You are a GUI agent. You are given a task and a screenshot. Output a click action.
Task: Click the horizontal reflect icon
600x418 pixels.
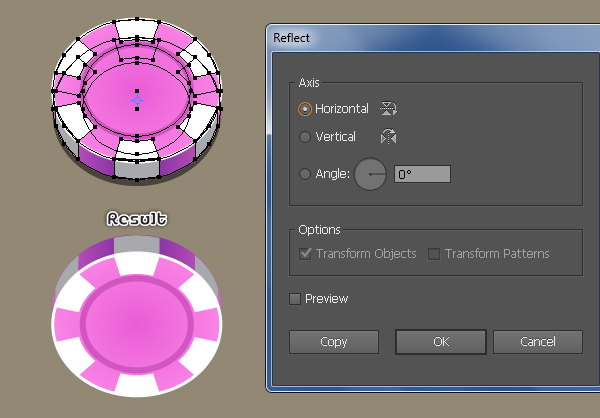(388, 109)
